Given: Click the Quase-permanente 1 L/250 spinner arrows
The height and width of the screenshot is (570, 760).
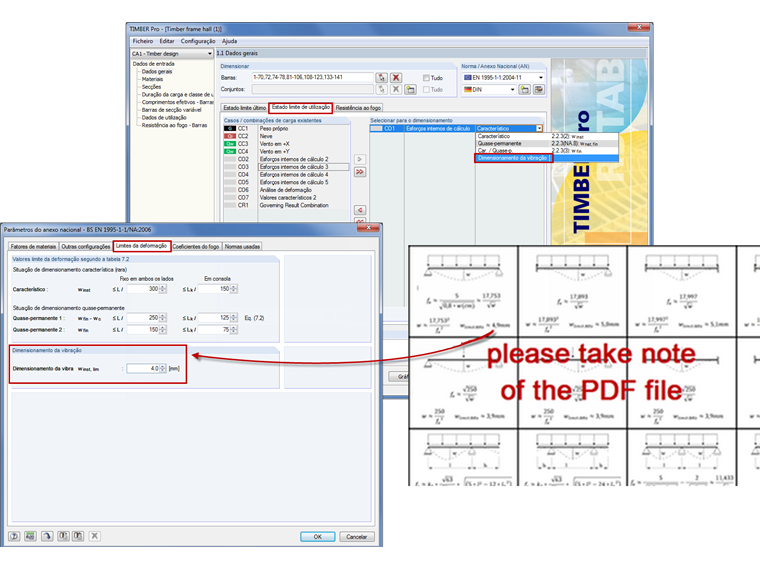Looking at the screenshot, I should [163, 318].
